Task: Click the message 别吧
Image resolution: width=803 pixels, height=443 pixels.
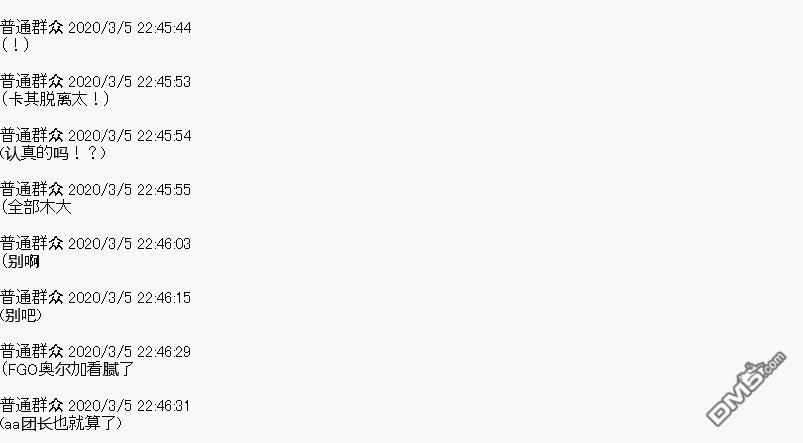Action: (x=22, y=315)
